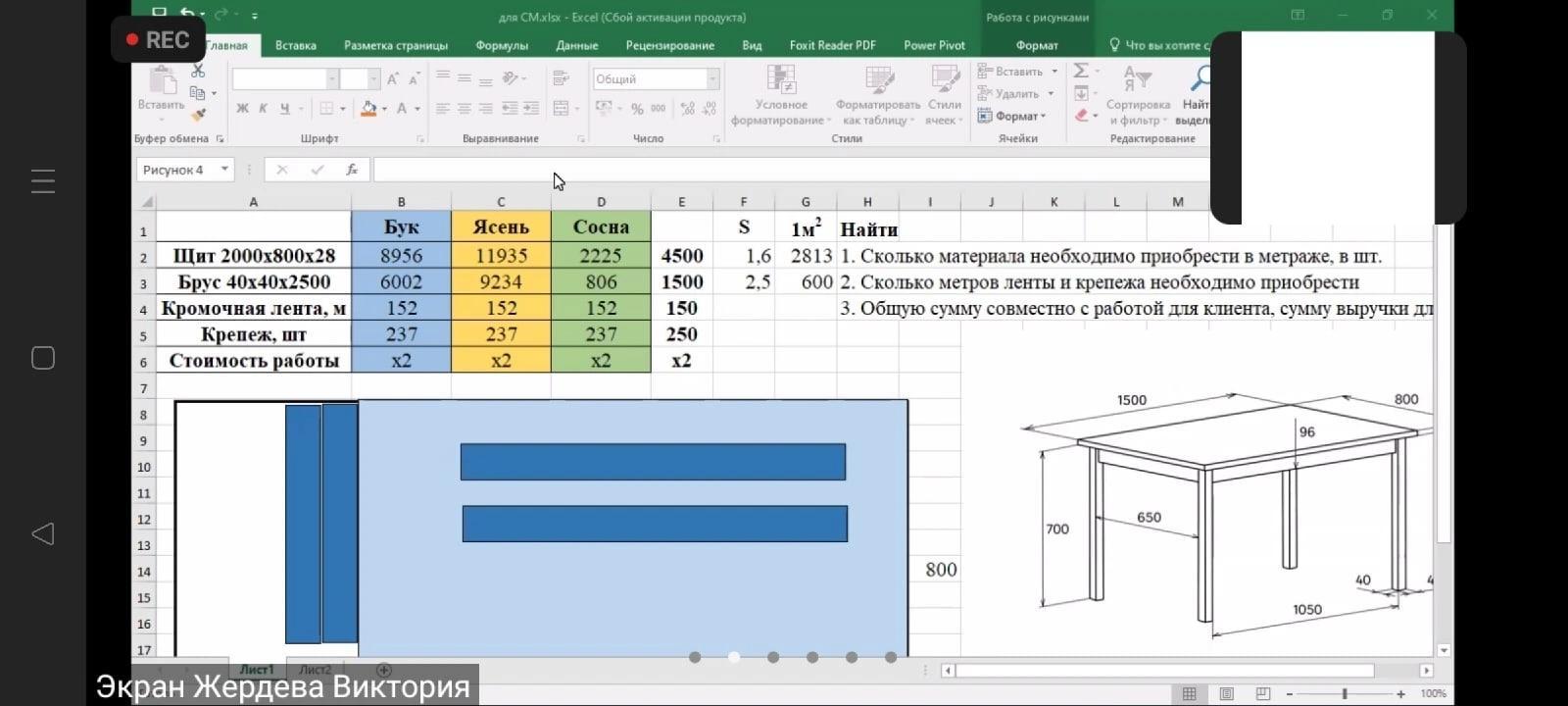The image size is (1568, 706).
Task: Click the AutoSum sigma icon
Action: point(1081,71)
